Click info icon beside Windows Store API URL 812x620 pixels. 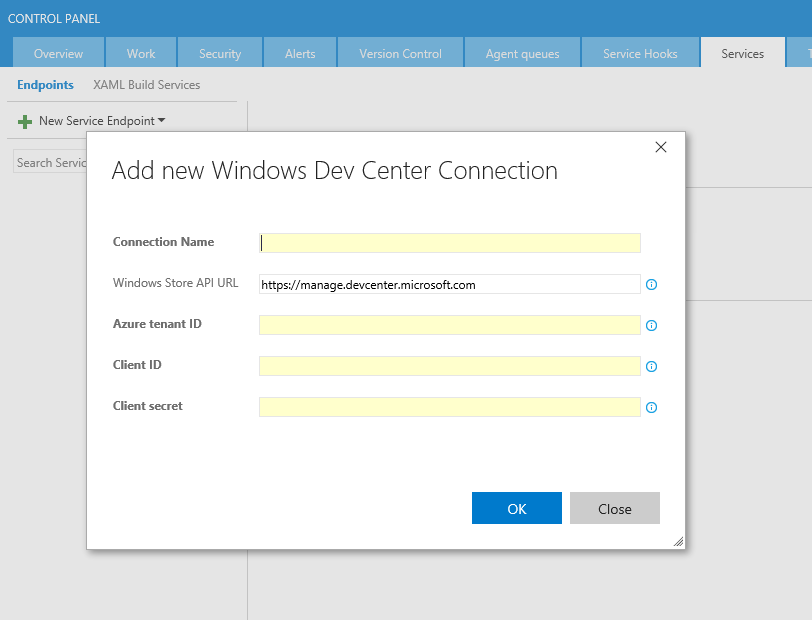tap(651, 284)
